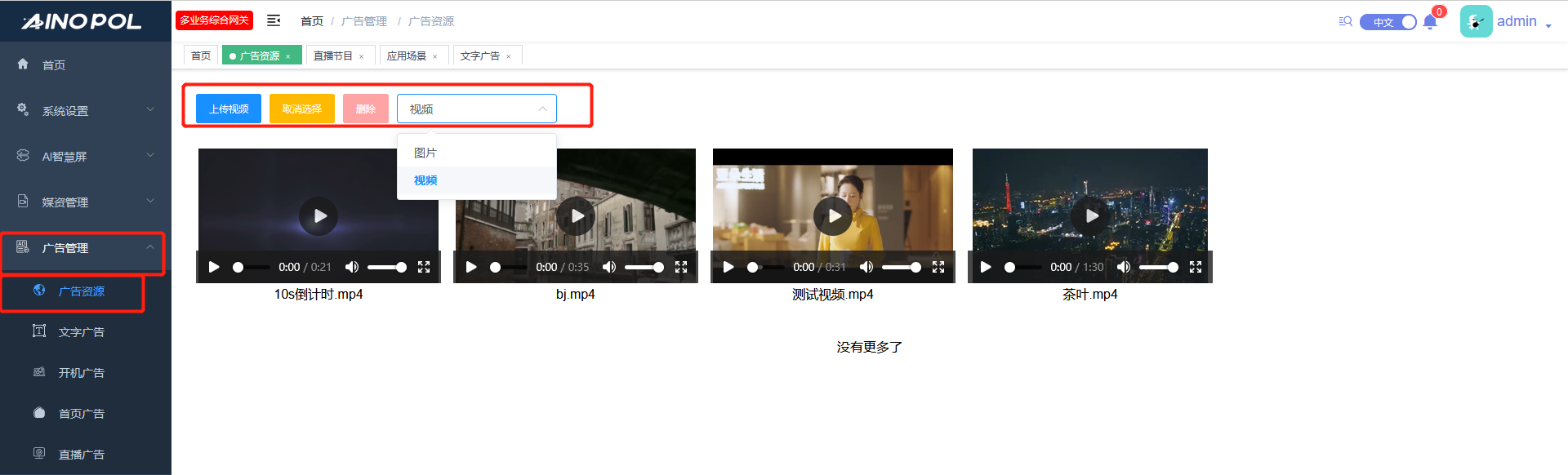The width and height of the screenshot is (1568, 475).
Task: Click the notification bell icon
Action: pos(1429,22)
